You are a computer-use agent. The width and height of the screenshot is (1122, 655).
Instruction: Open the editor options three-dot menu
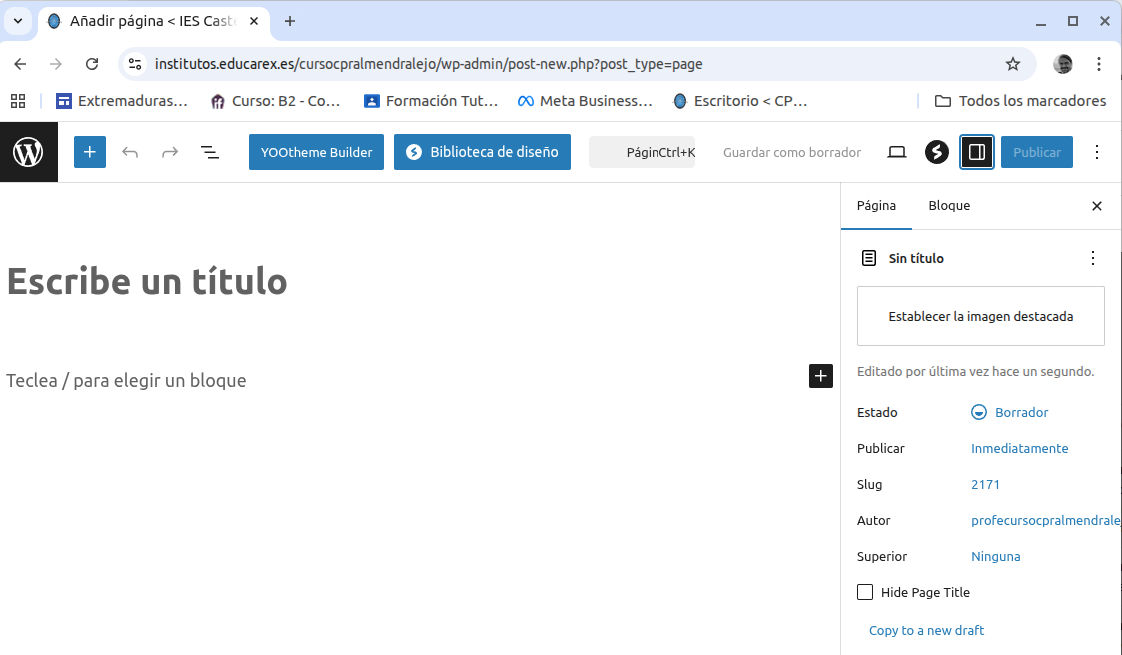1097,152
